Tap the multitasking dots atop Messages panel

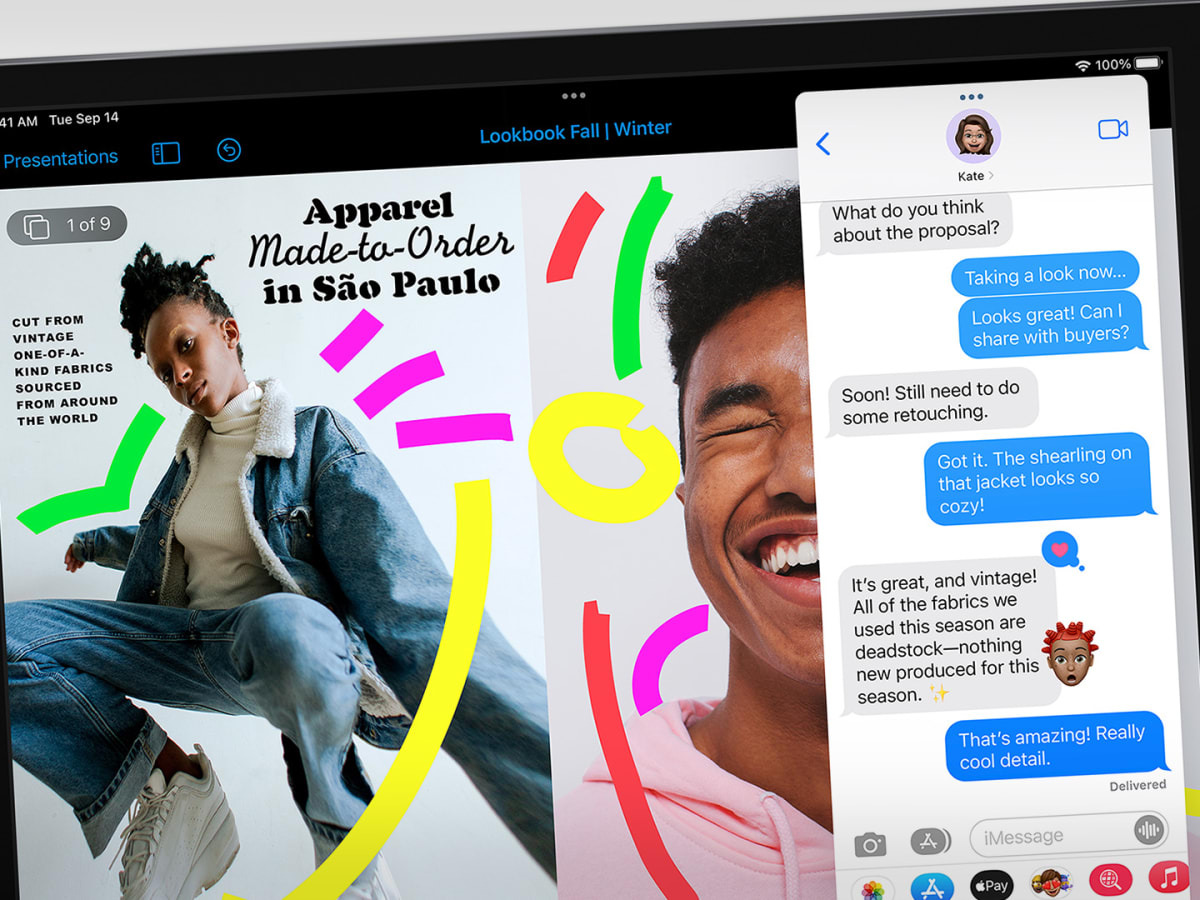click(x=971, y=98)
